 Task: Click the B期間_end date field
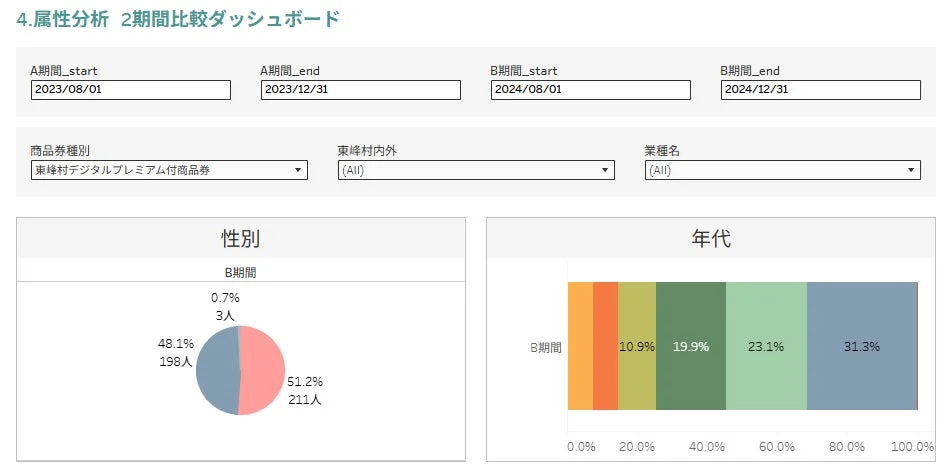tap(820, 90)
